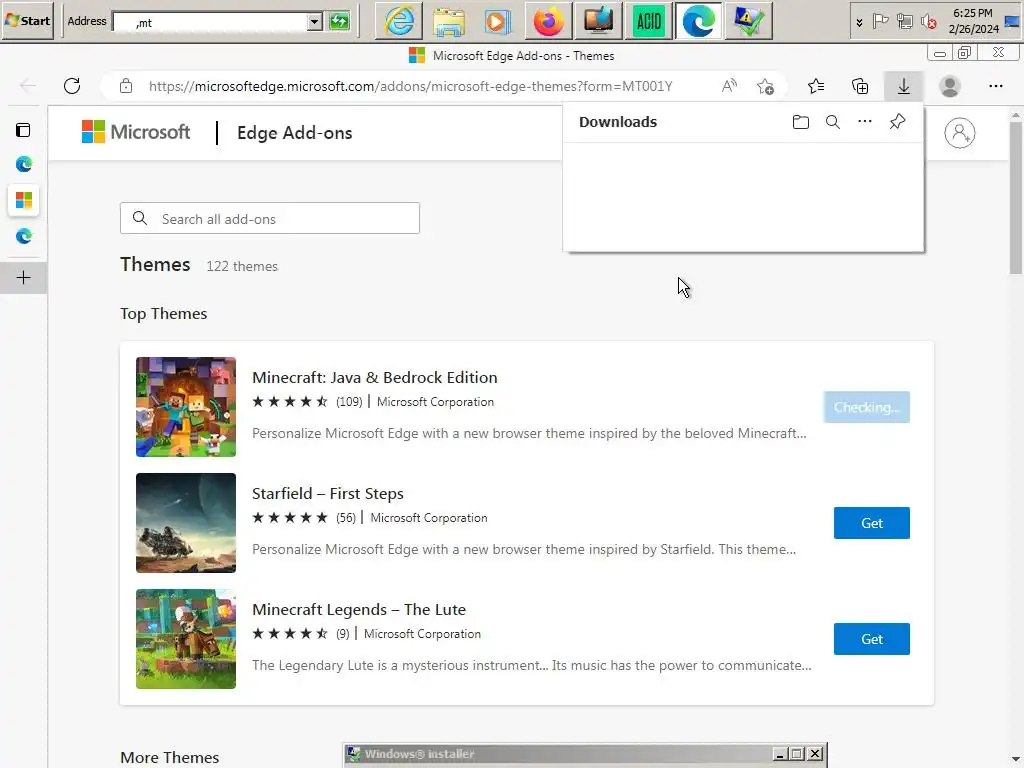Add this page to favorites

pos(765,86)
